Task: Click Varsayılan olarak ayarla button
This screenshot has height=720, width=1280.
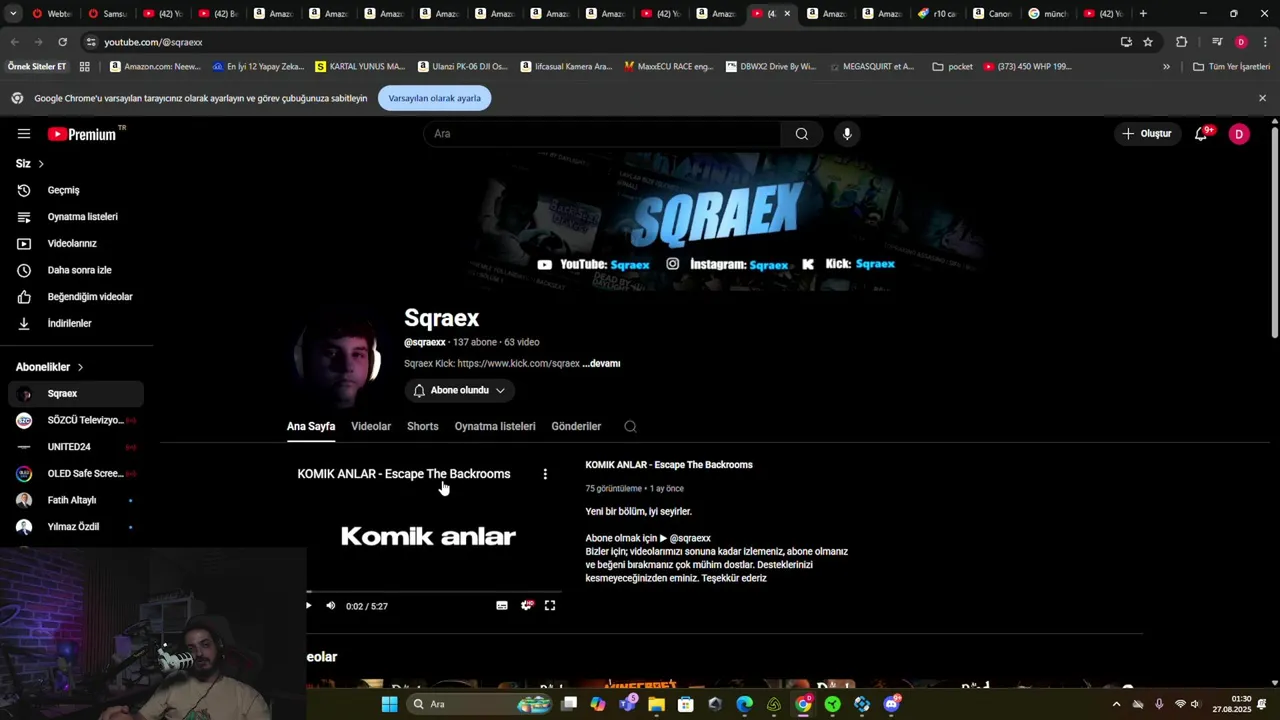Action: (435, 98)
